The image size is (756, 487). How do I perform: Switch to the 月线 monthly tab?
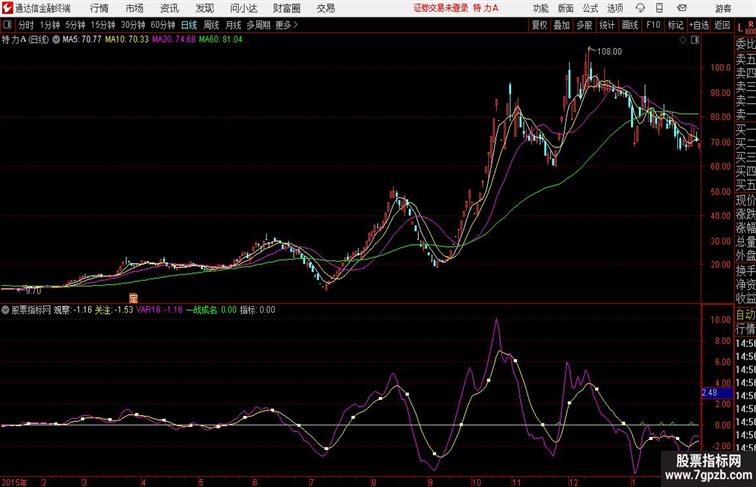tap(233, 25)
